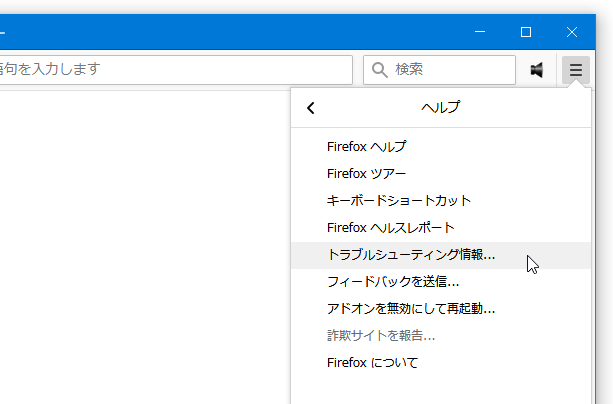
Task: Open Firefox ヘルスレポート entry
Action: click(441, 228)
